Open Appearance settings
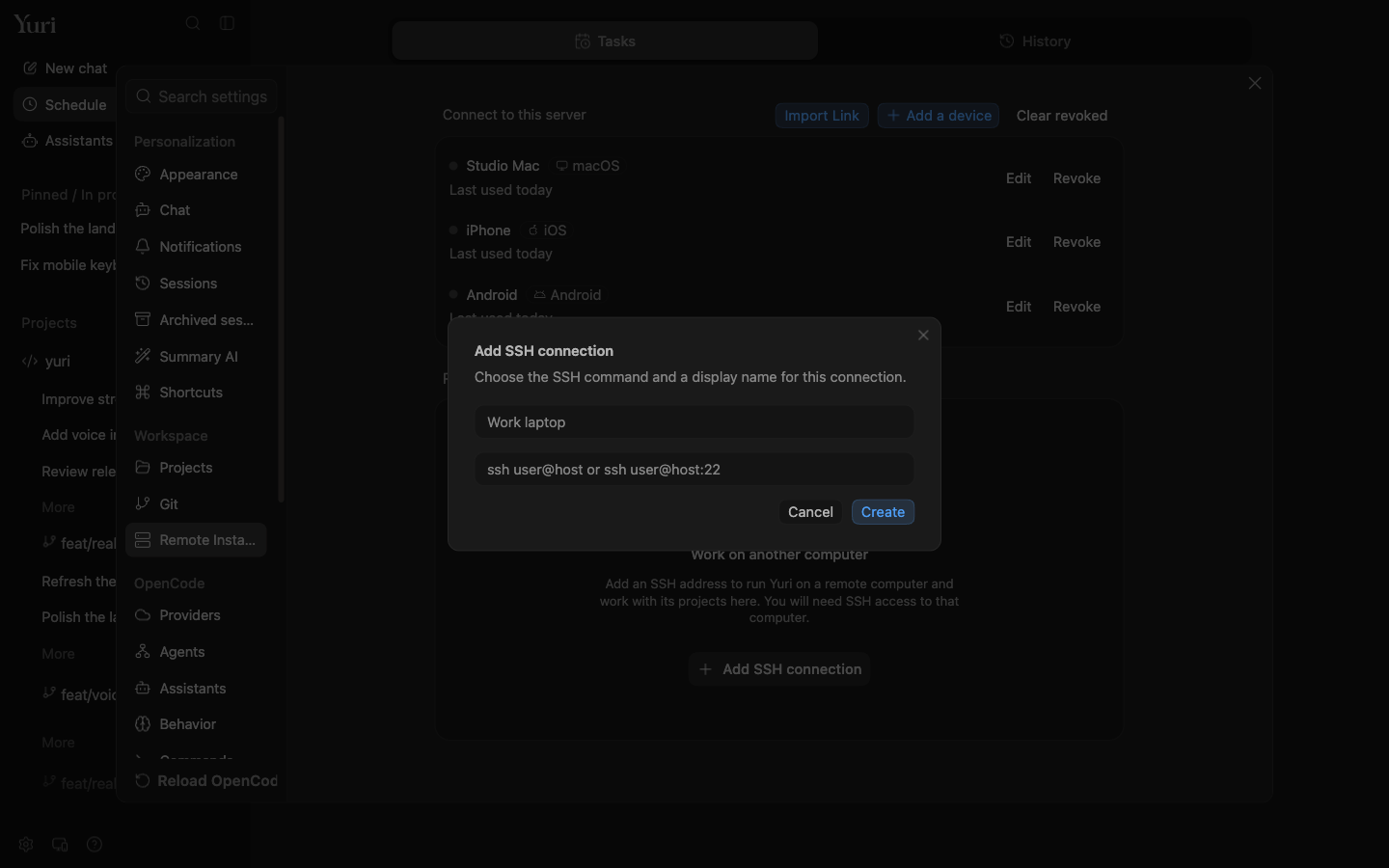 196,175
